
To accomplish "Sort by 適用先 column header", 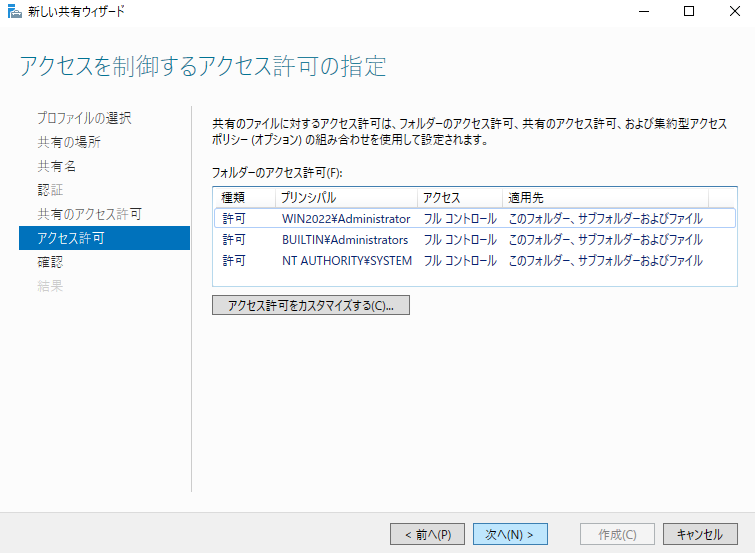I will pos(605,197).
